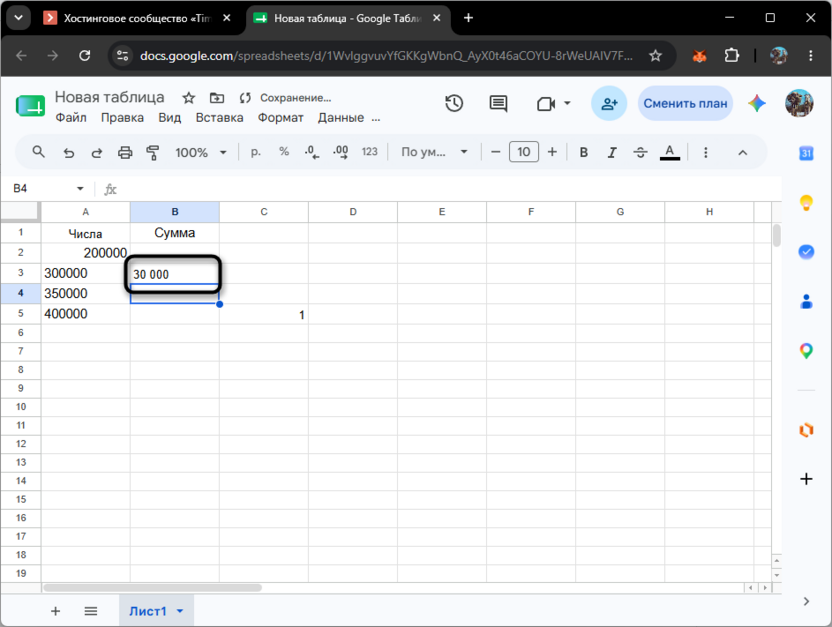832x627 pixels.
Task: Open the Вставка menu
Action: 220,118
